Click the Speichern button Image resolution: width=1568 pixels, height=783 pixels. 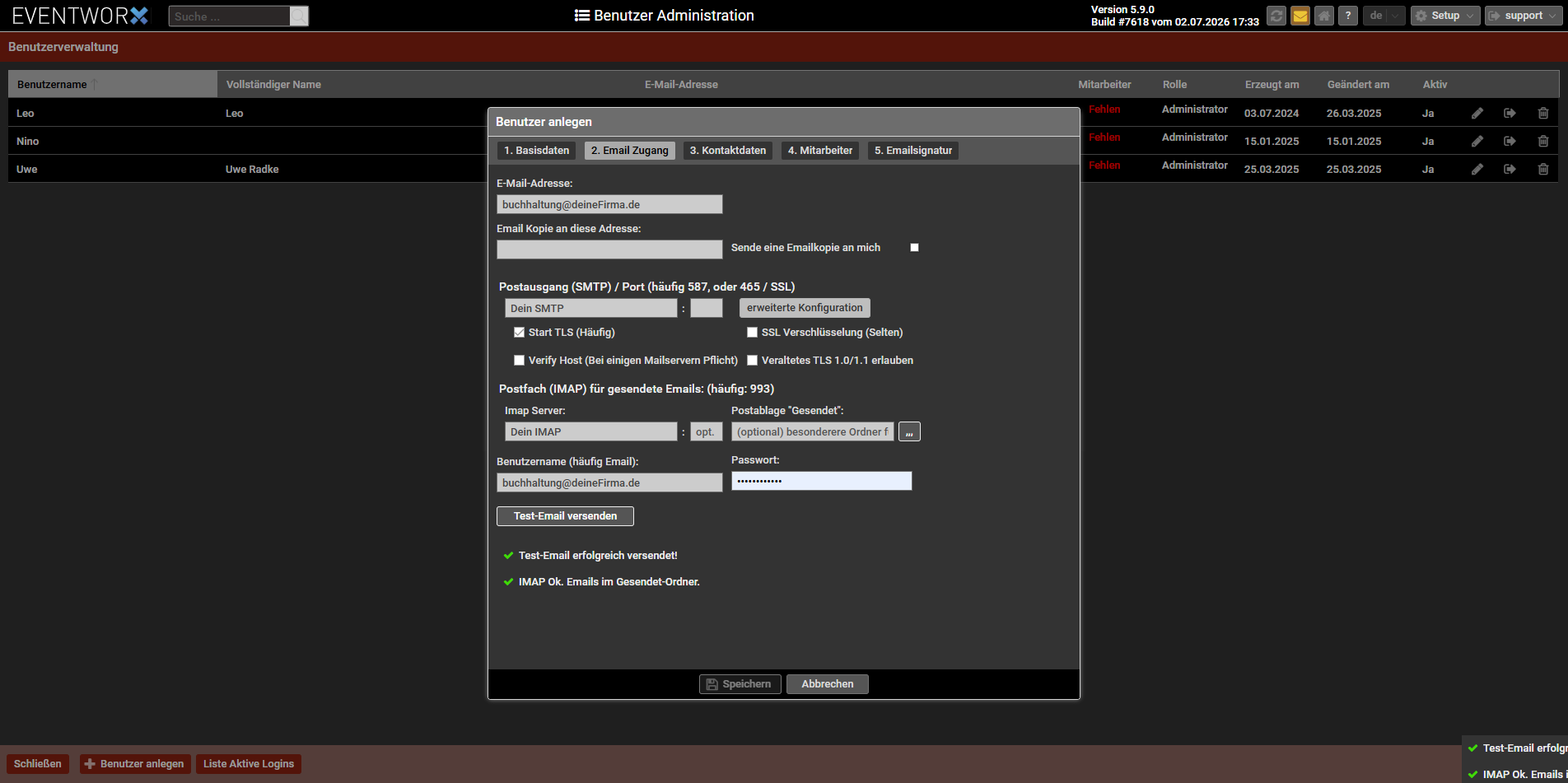click(740, 684)
